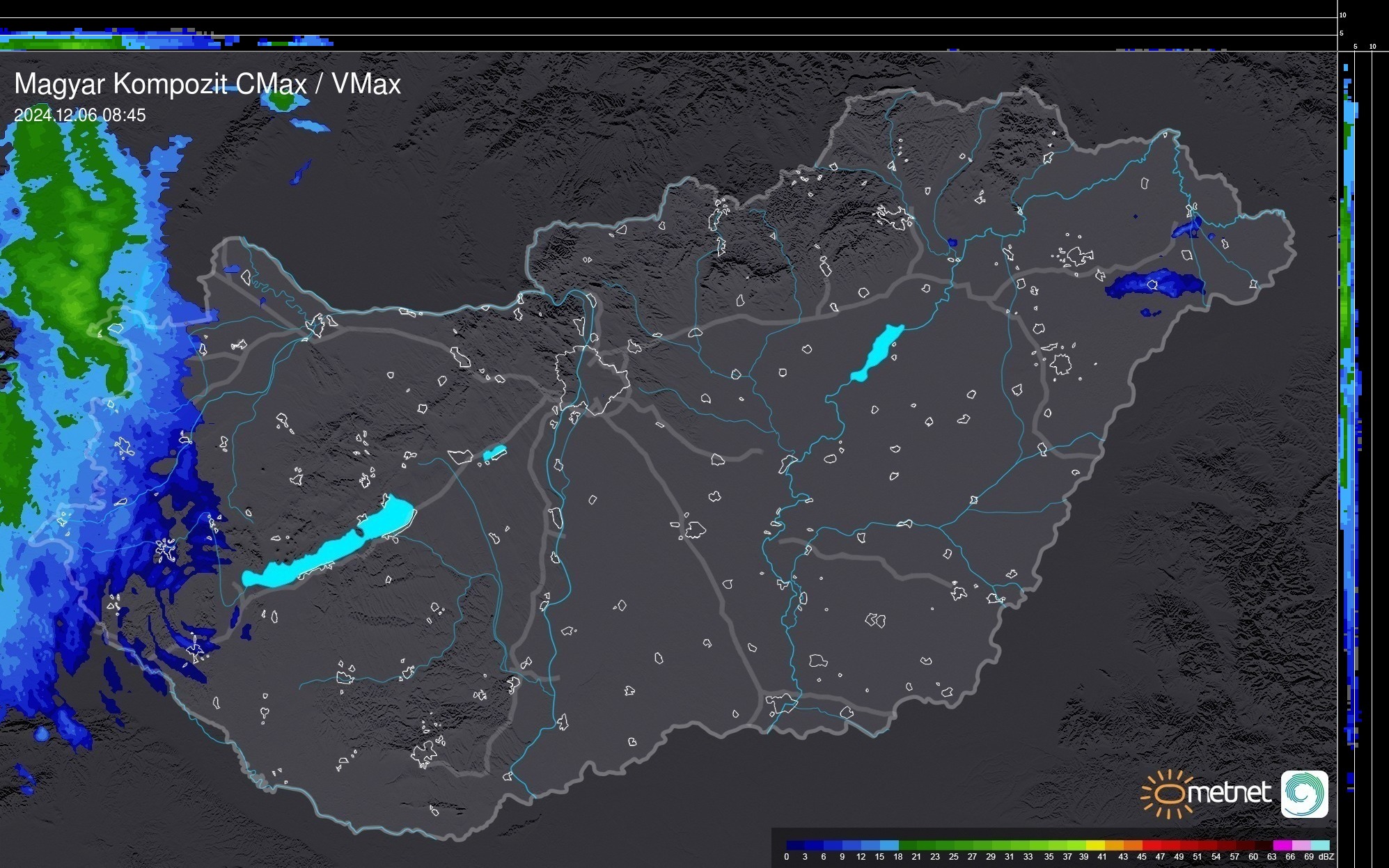Select the cyan 69 dBZ legend swatch
This screenshot has height=868, width=1389.
1319,845
